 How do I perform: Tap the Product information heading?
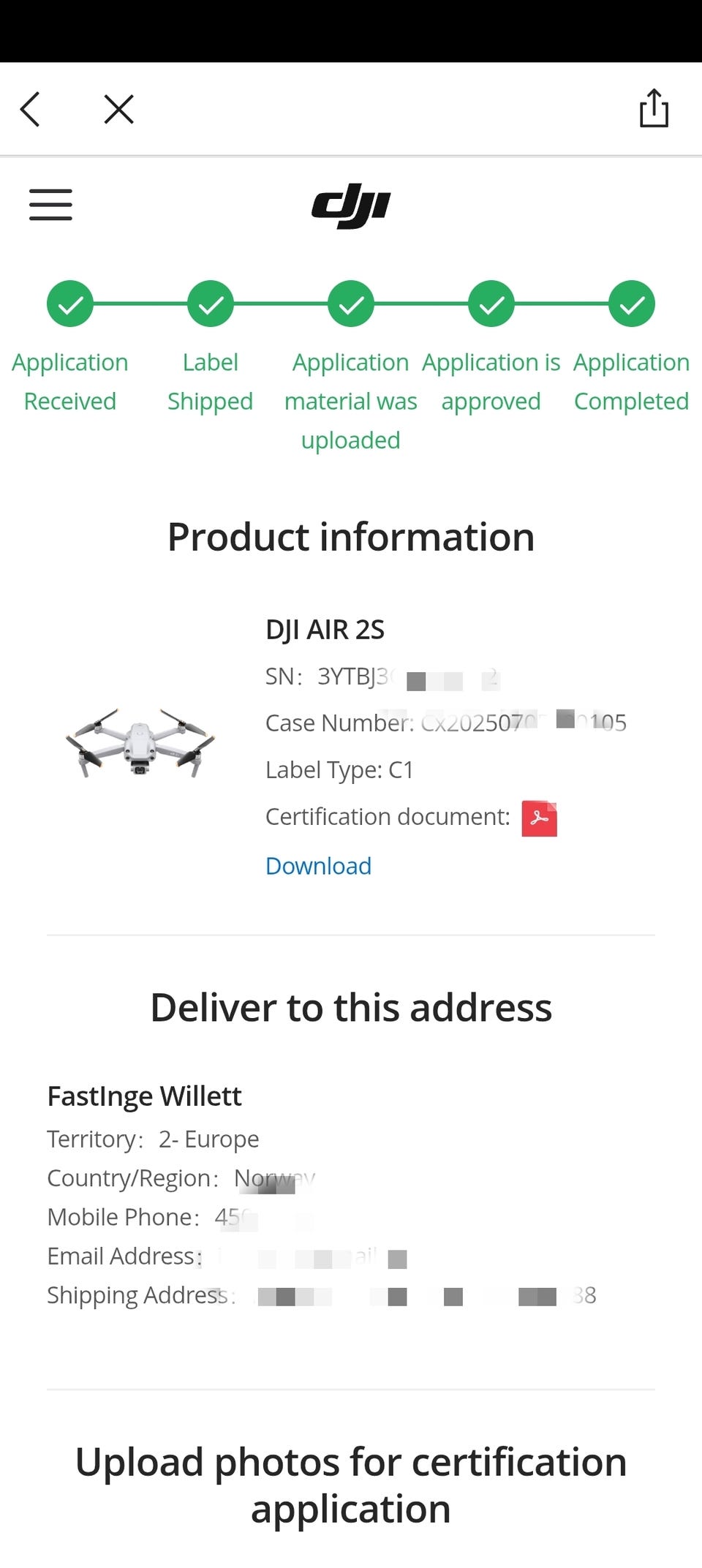click(x=351, y=538)
